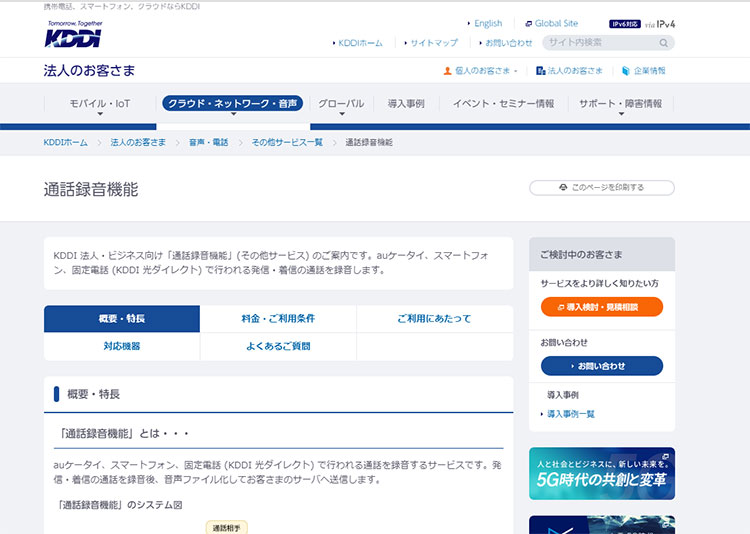Click the 企業情報 icon
Screen dimensions: 750x534
click(626, 71)
